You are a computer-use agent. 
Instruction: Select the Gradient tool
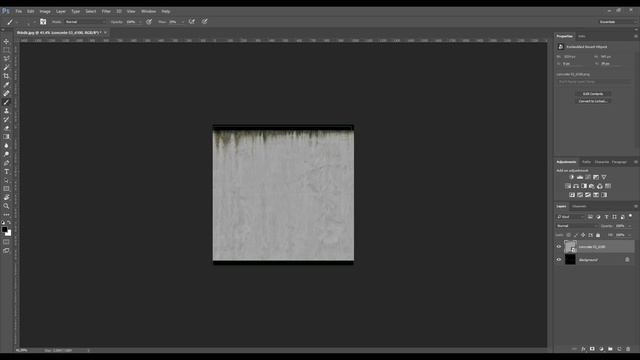coord(6,137)
